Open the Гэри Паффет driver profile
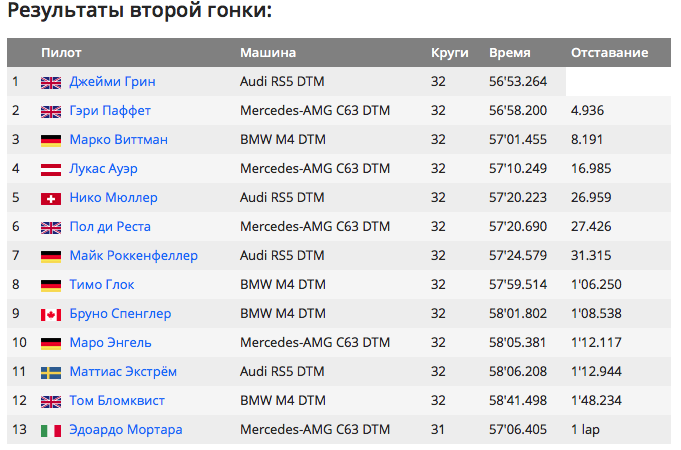681x450 pixels. pos(110,111)
